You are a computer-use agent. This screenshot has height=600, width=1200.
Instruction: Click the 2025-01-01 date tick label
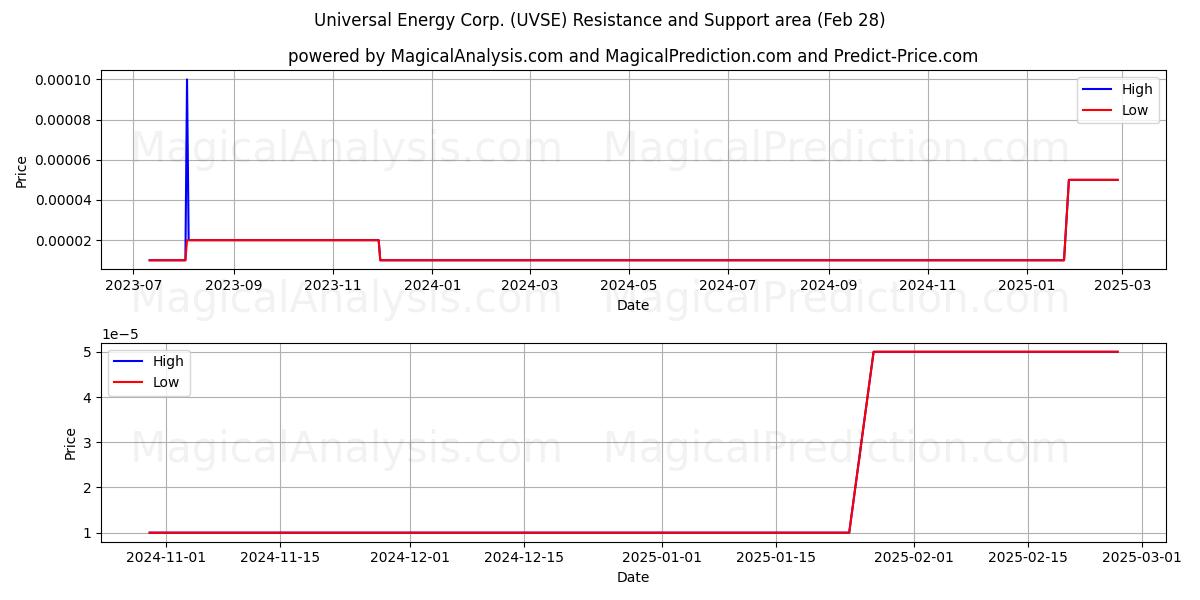(662, 557)
